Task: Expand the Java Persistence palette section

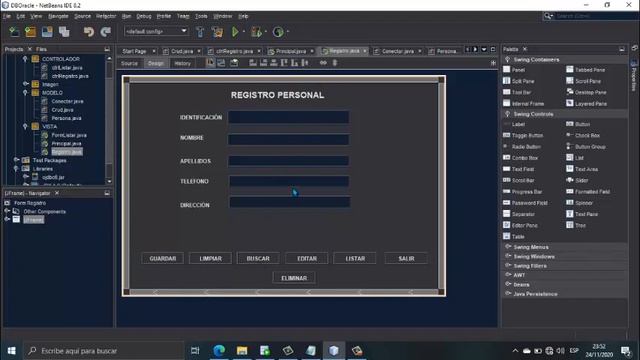Action: (508, 293)
